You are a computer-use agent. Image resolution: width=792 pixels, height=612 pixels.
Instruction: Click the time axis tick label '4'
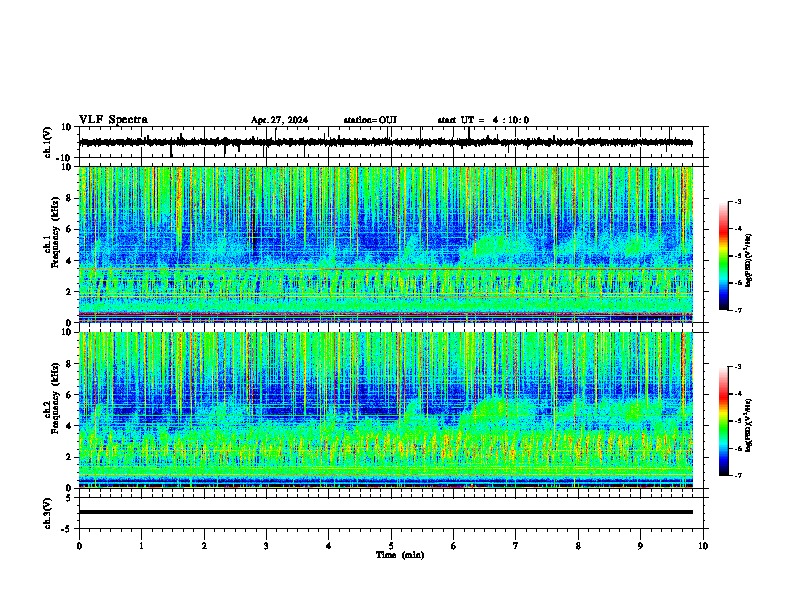329,546
